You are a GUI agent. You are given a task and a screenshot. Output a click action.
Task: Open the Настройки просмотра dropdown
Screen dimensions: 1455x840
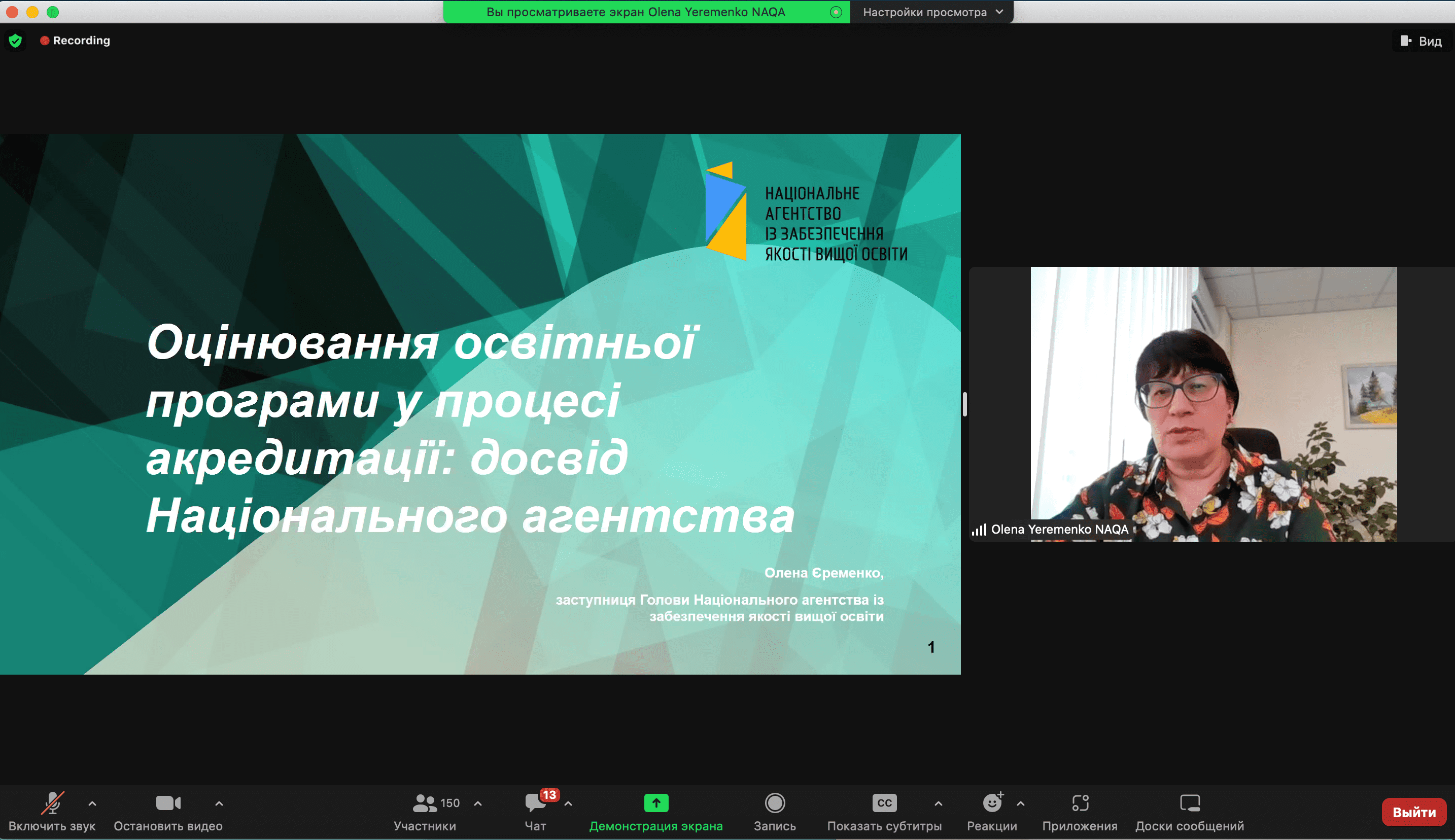pyautogui.click(x=932, y=12)
